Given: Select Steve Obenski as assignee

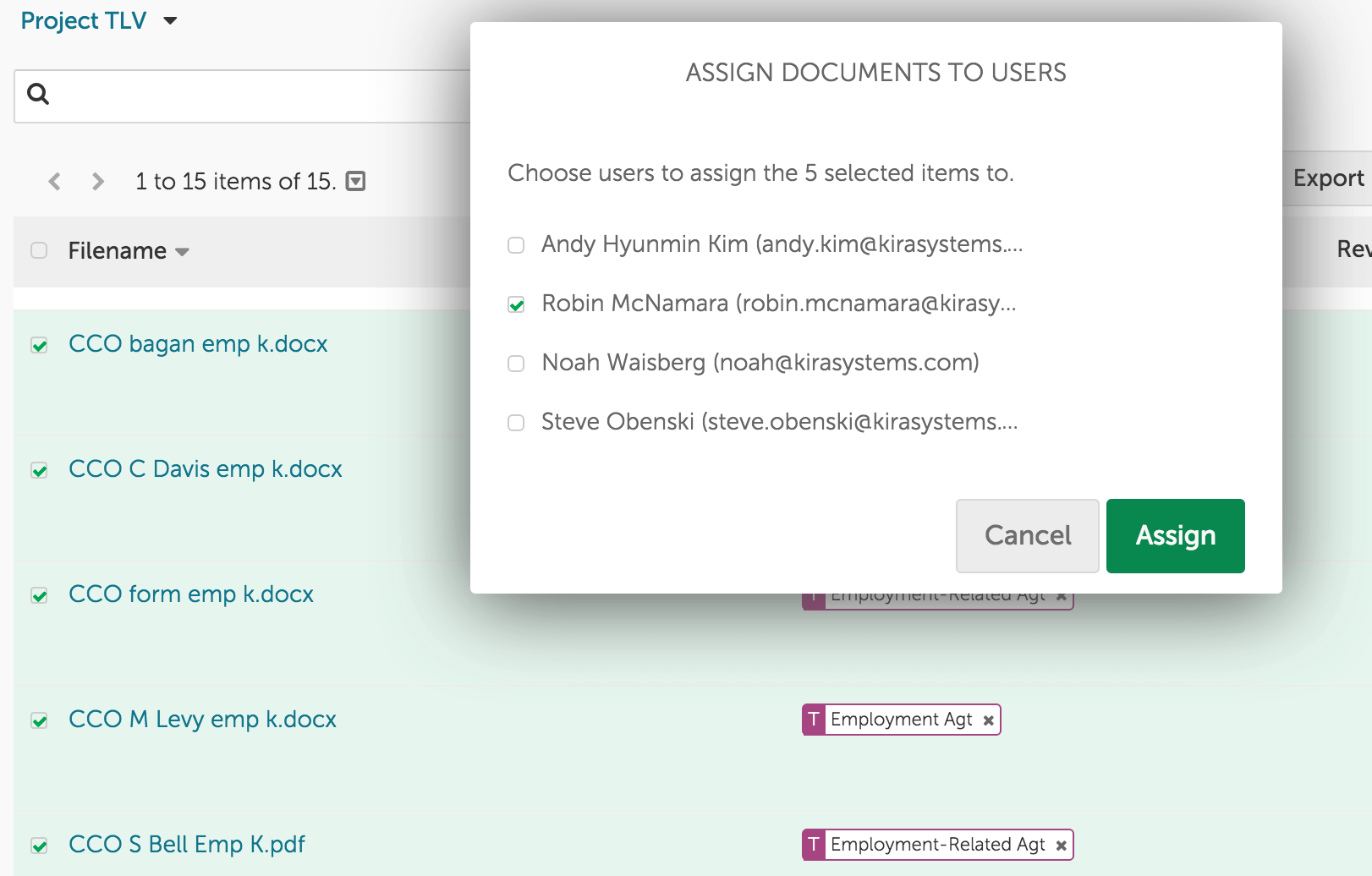Looking at the screenshot, I should [516, 423].
